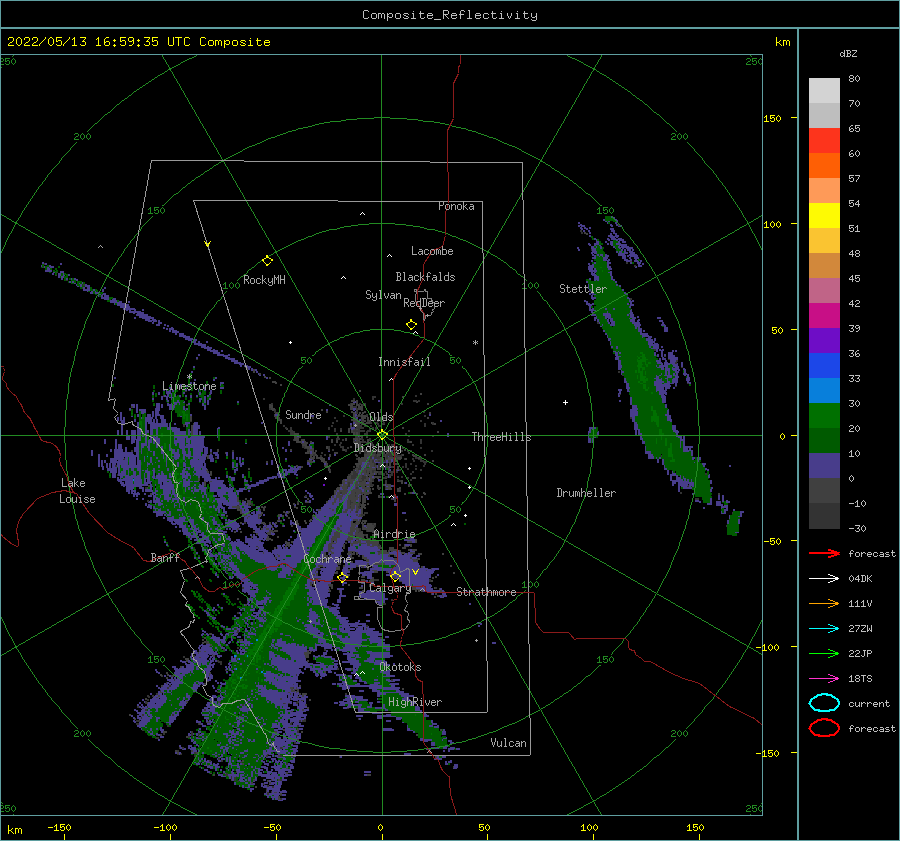Click the Sylvan label
900x841 pixels.
pos(383,295)
